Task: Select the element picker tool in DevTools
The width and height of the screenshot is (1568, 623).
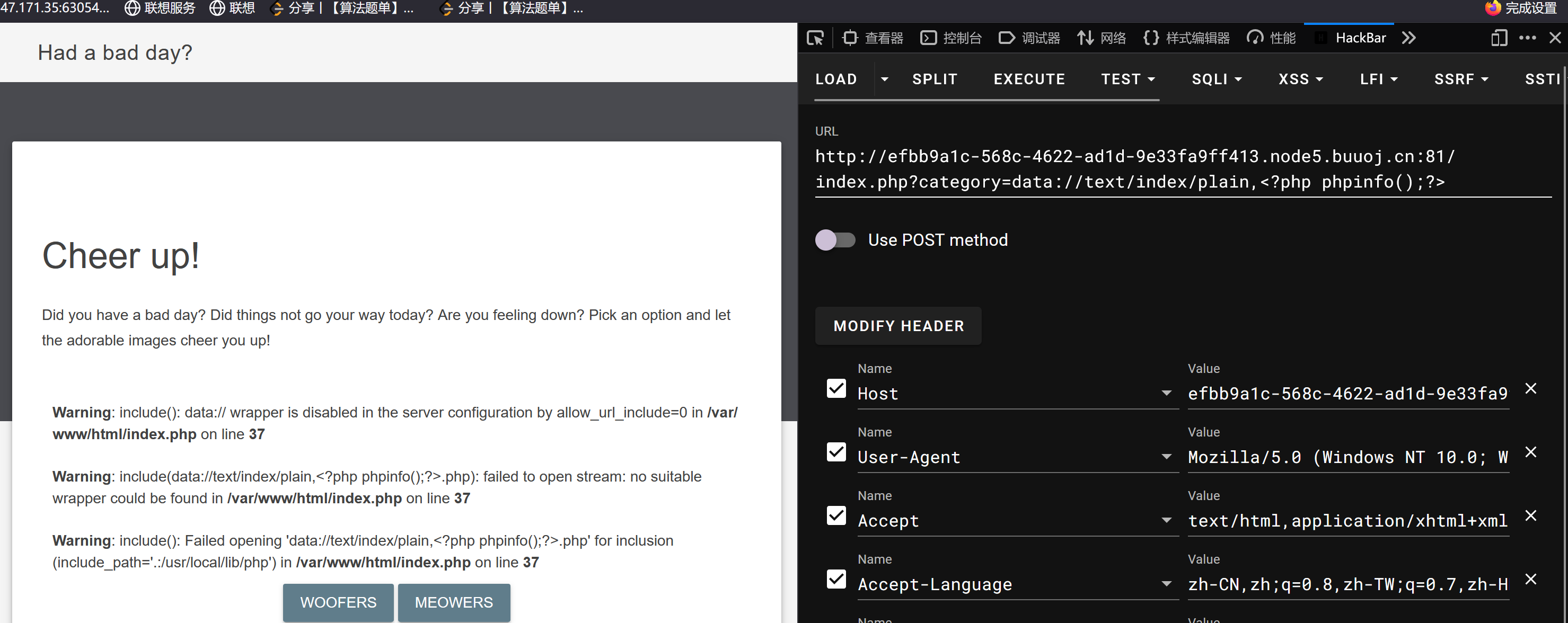Action: point(816,38)
